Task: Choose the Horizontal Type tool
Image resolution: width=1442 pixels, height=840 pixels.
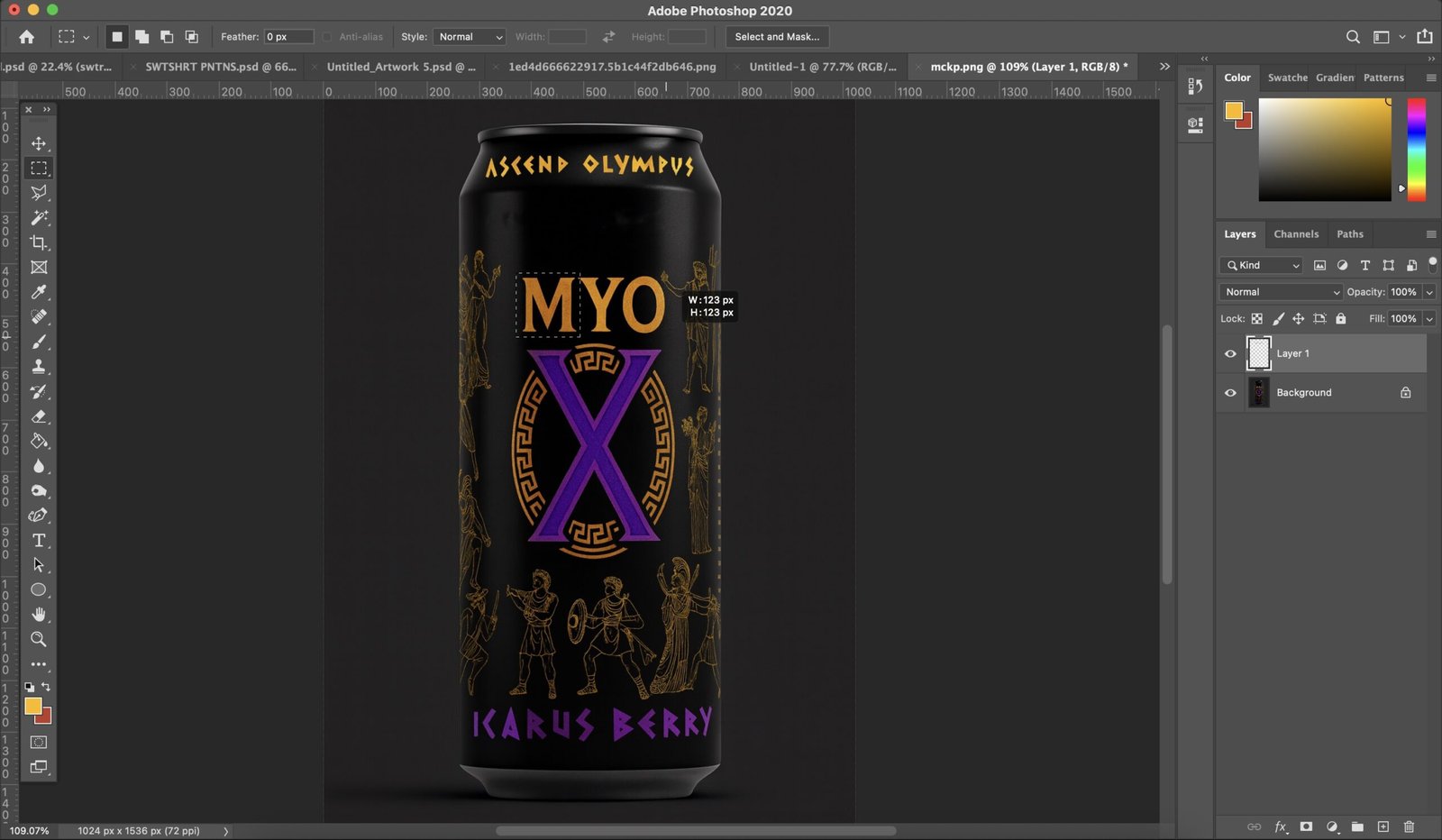Action: [x=38, y=541]
